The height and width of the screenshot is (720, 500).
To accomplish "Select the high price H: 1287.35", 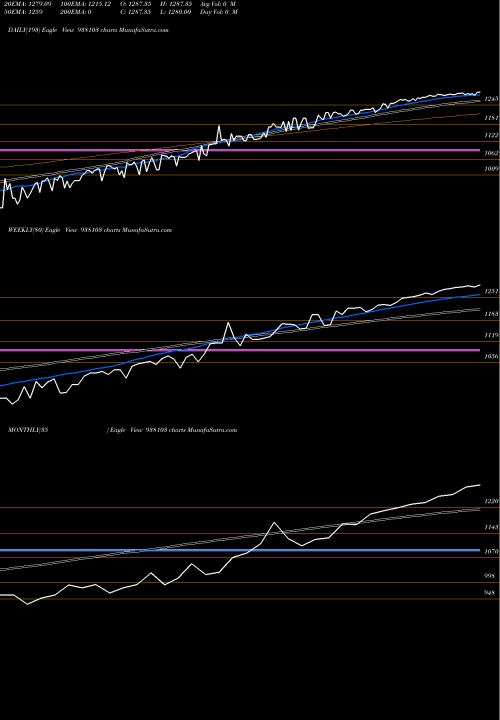I will (x=176, y=4).
